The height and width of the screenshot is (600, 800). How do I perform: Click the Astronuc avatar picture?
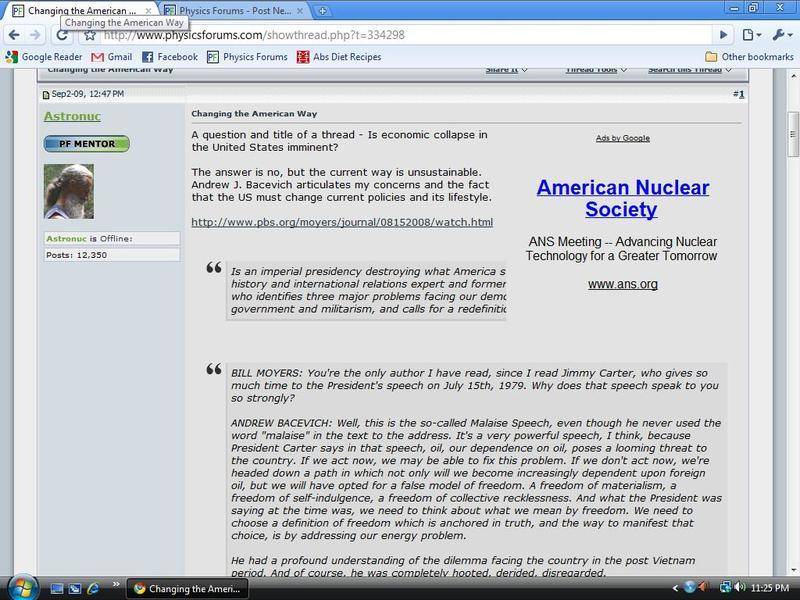point(69,191)
